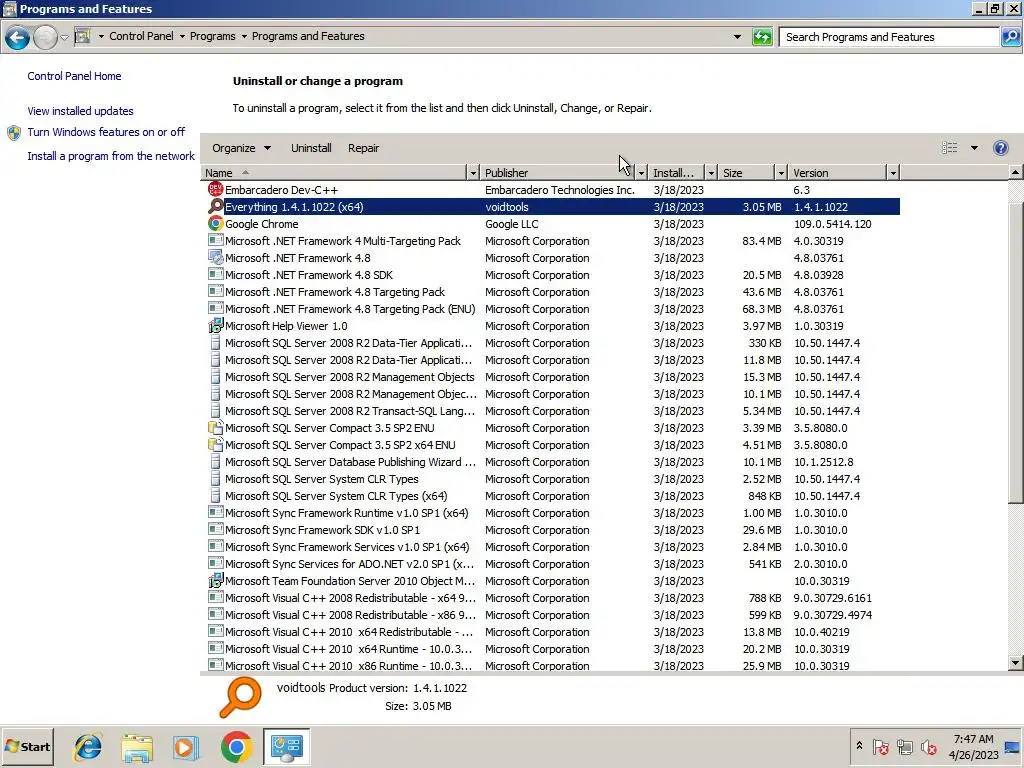Open the Publisher column filter dropdown
The image size is (1024, 768).
[641, 172]
